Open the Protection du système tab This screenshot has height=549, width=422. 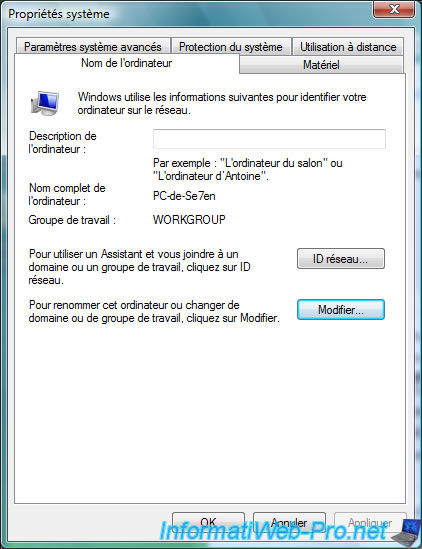pos(231,47)
